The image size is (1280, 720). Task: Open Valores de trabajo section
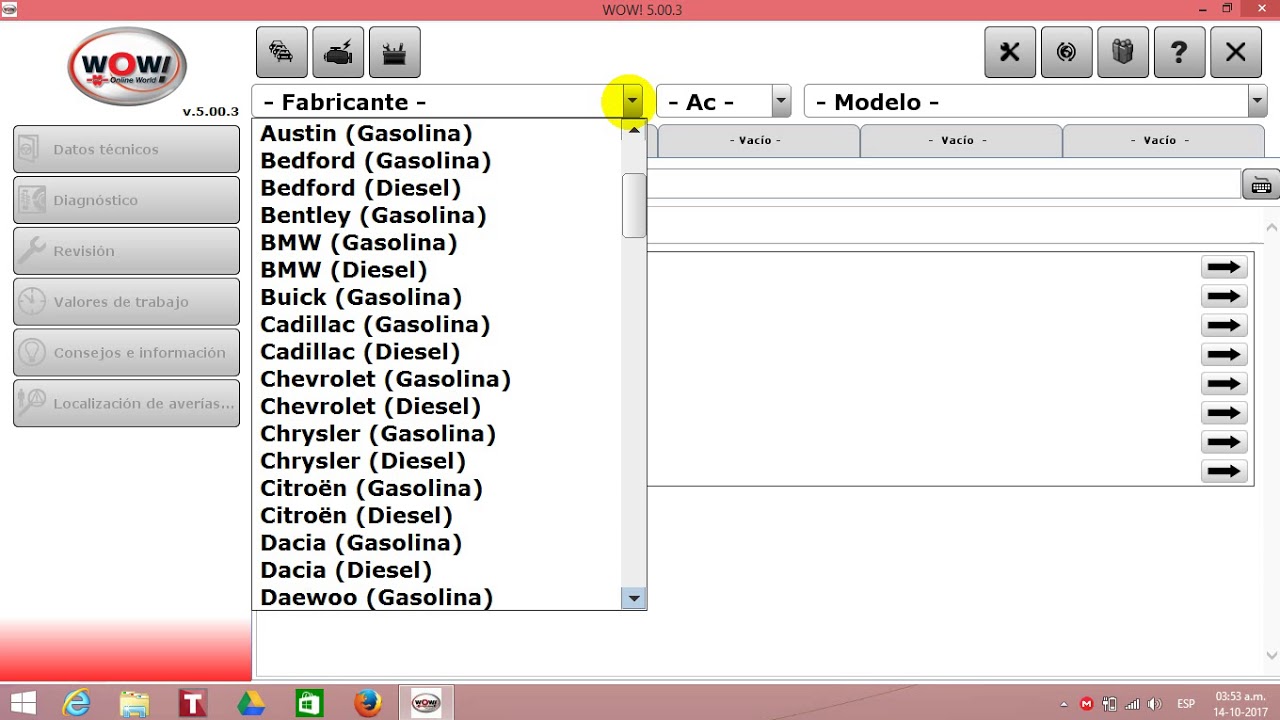point(126,302)
